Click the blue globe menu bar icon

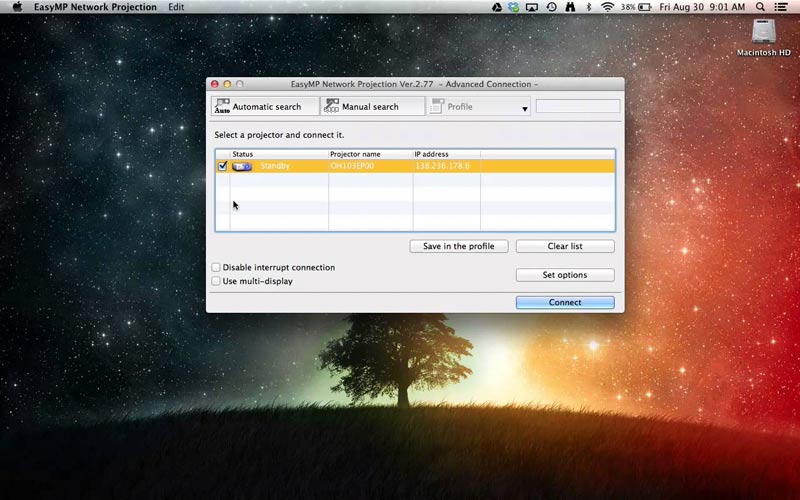(x=514, y=7)
